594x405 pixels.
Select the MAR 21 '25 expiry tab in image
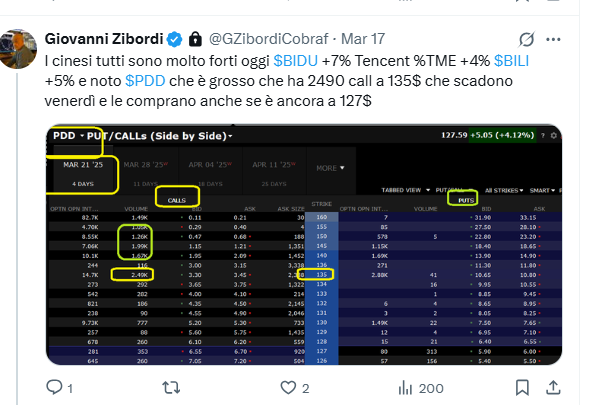[x=83, y=174]
